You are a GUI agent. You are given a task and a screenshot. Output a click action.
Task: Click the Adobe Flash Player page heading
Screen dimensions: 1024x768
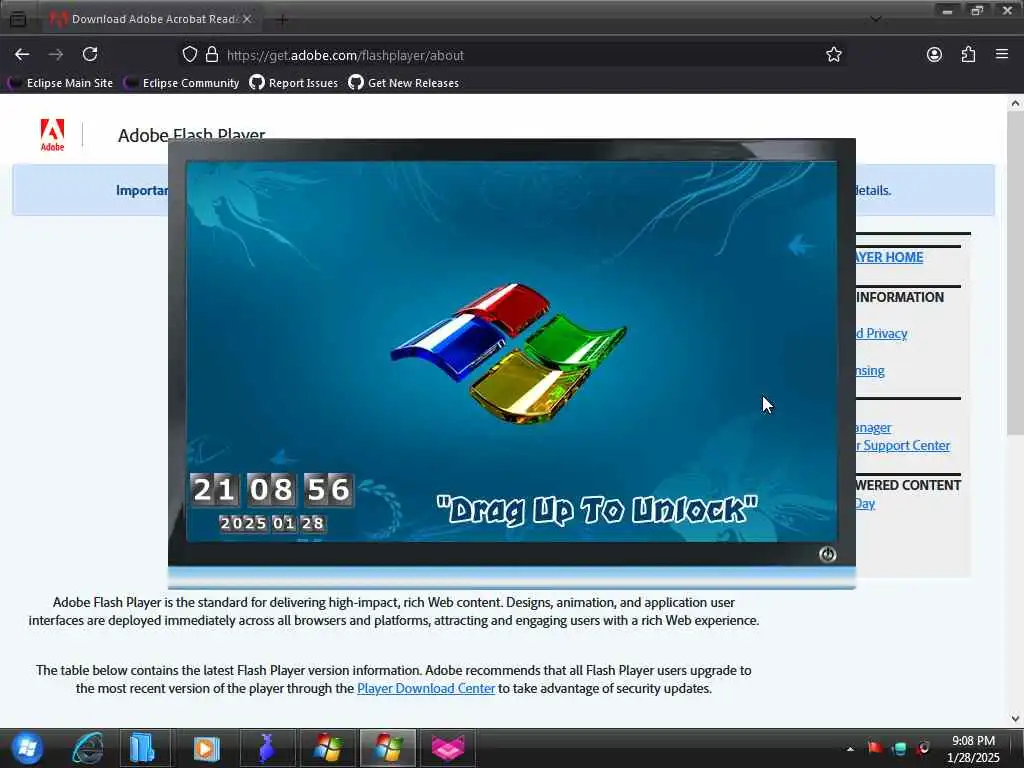coord(191,135)
